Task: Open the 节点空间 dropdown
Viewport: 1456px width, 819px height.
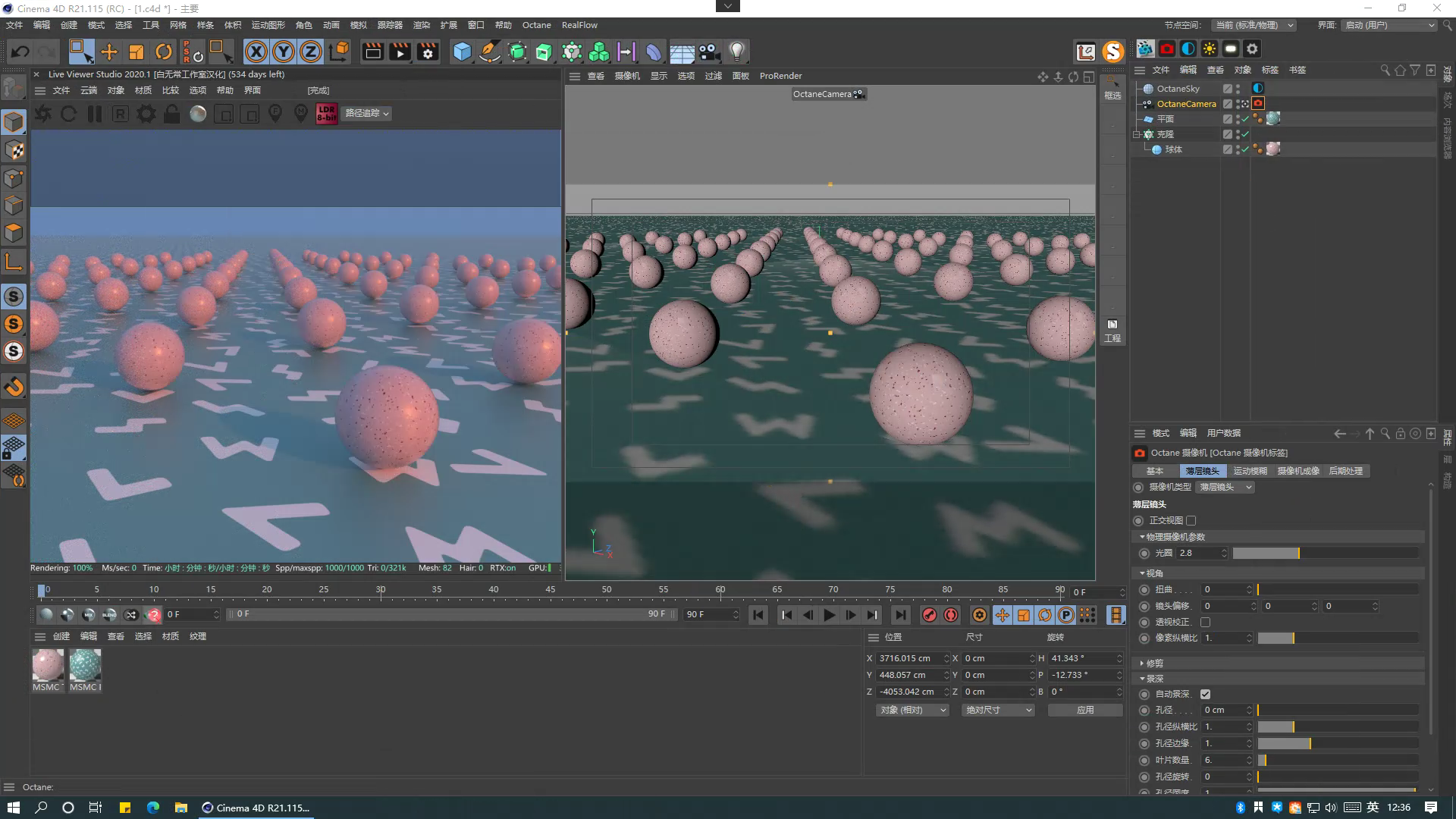Action: click(x=1253, y=25)
